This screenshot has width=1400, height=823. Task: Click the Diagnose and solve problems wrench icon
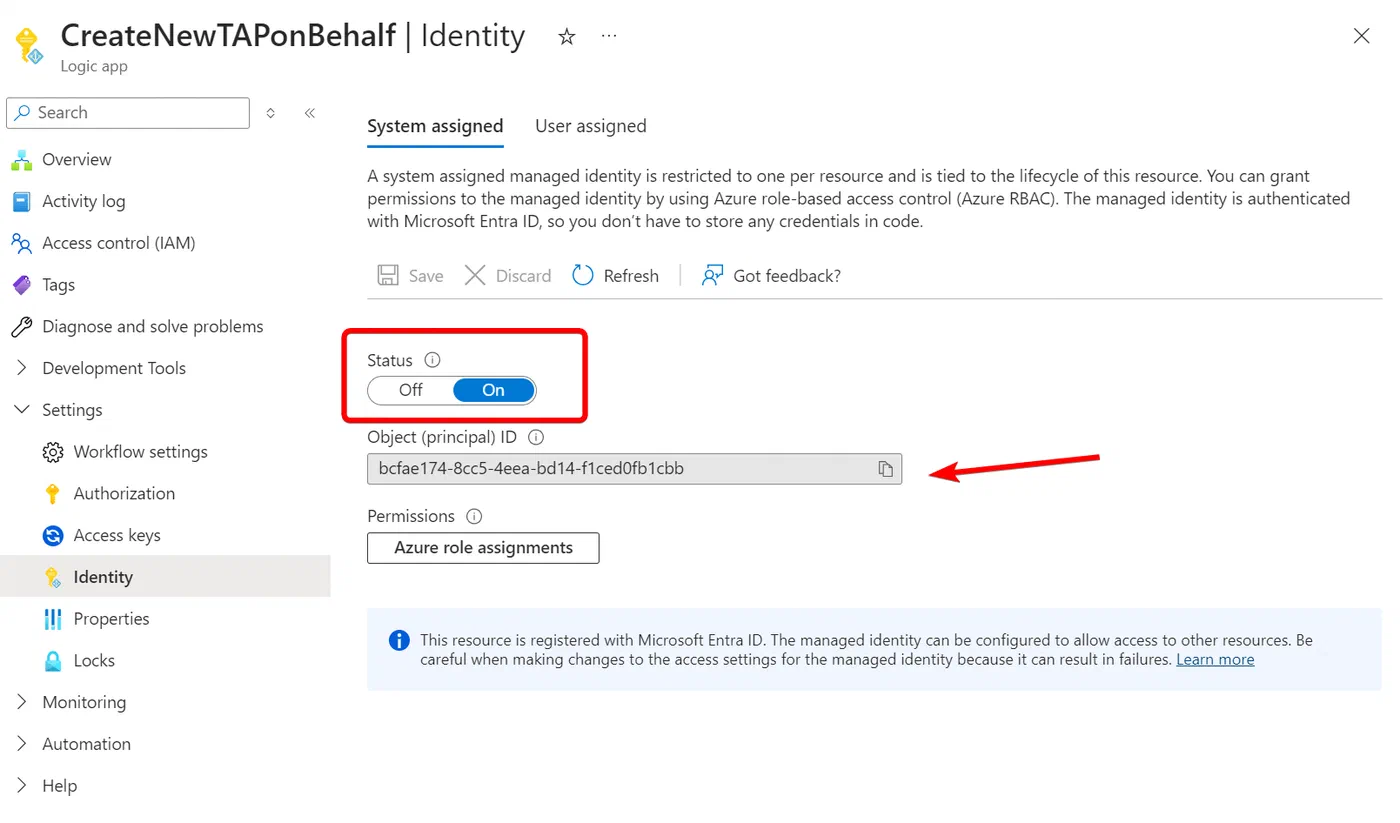pyautogui.click(x=22, y=327)
